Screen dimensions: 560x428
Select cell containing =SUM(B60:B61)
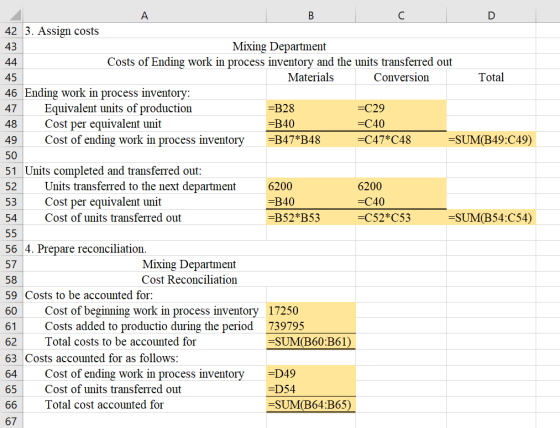click(311, 342)
